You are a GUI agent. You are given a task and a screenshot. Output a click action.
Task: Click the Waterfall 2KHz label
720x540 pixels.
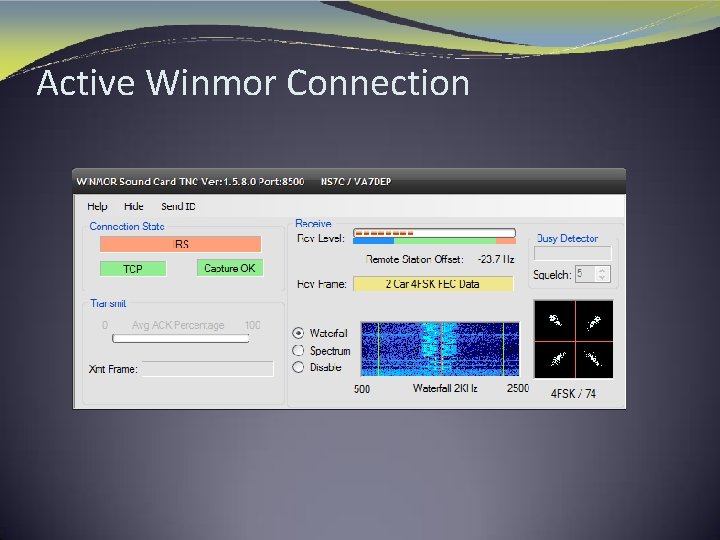tap(445, 388)
